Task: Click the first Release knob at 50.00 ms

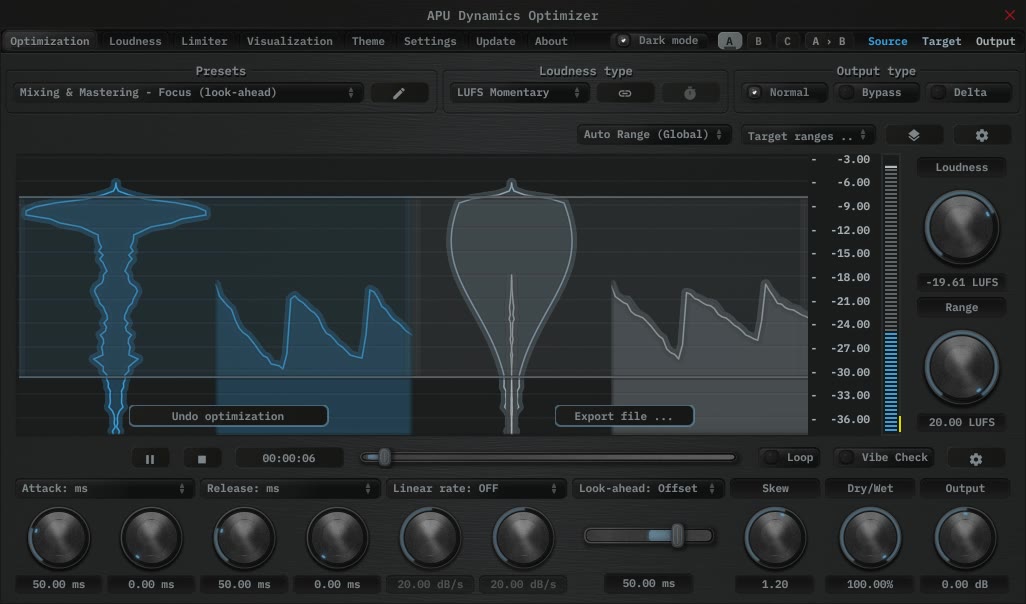Action: tap(244, 538)
